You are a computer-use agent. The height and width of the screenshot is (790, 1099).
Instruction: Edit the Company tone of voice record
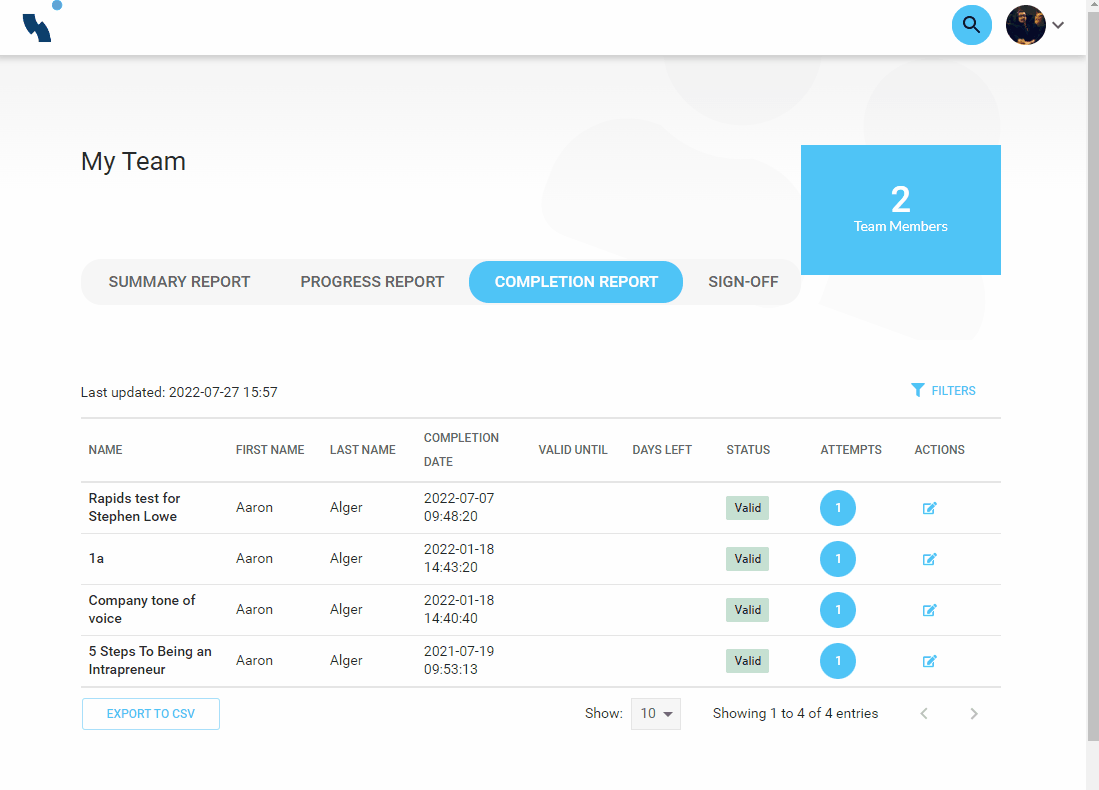pos(929,610)
